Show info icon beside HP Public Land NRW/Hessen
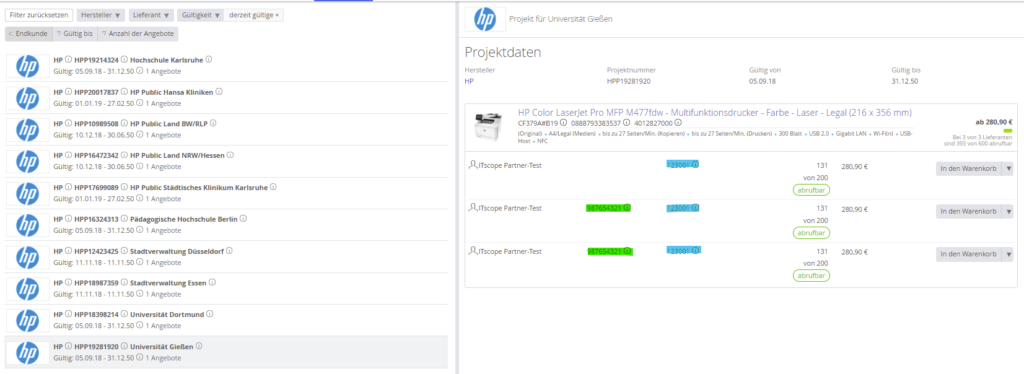Screen dimensions: 1024x374 231,155
